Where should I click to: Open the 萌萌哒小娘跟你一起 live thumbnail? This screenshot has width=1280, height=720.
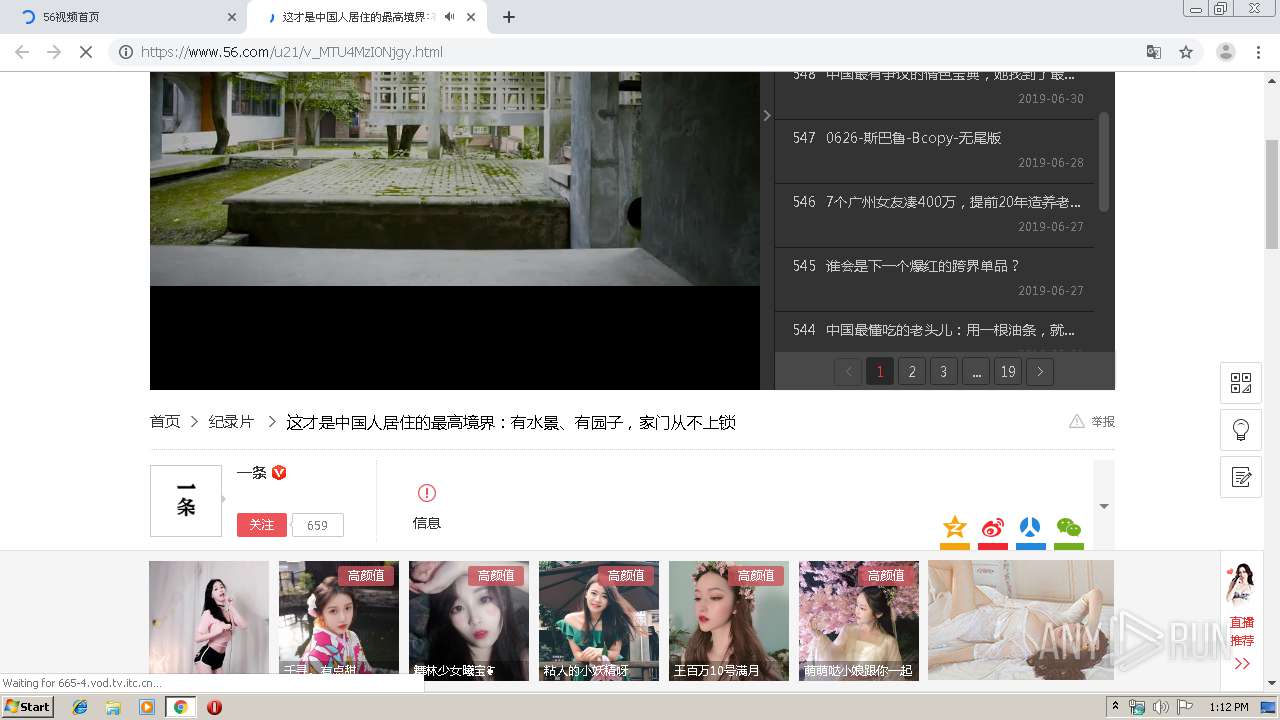(x=859, y=620)
